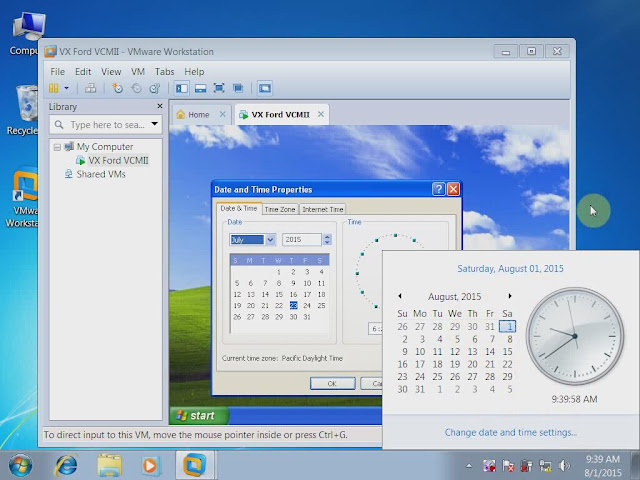This screenshot has width=640, height=480.
Task: Open the VMware Workstation desktop shortcut
Action: point(23,198)
